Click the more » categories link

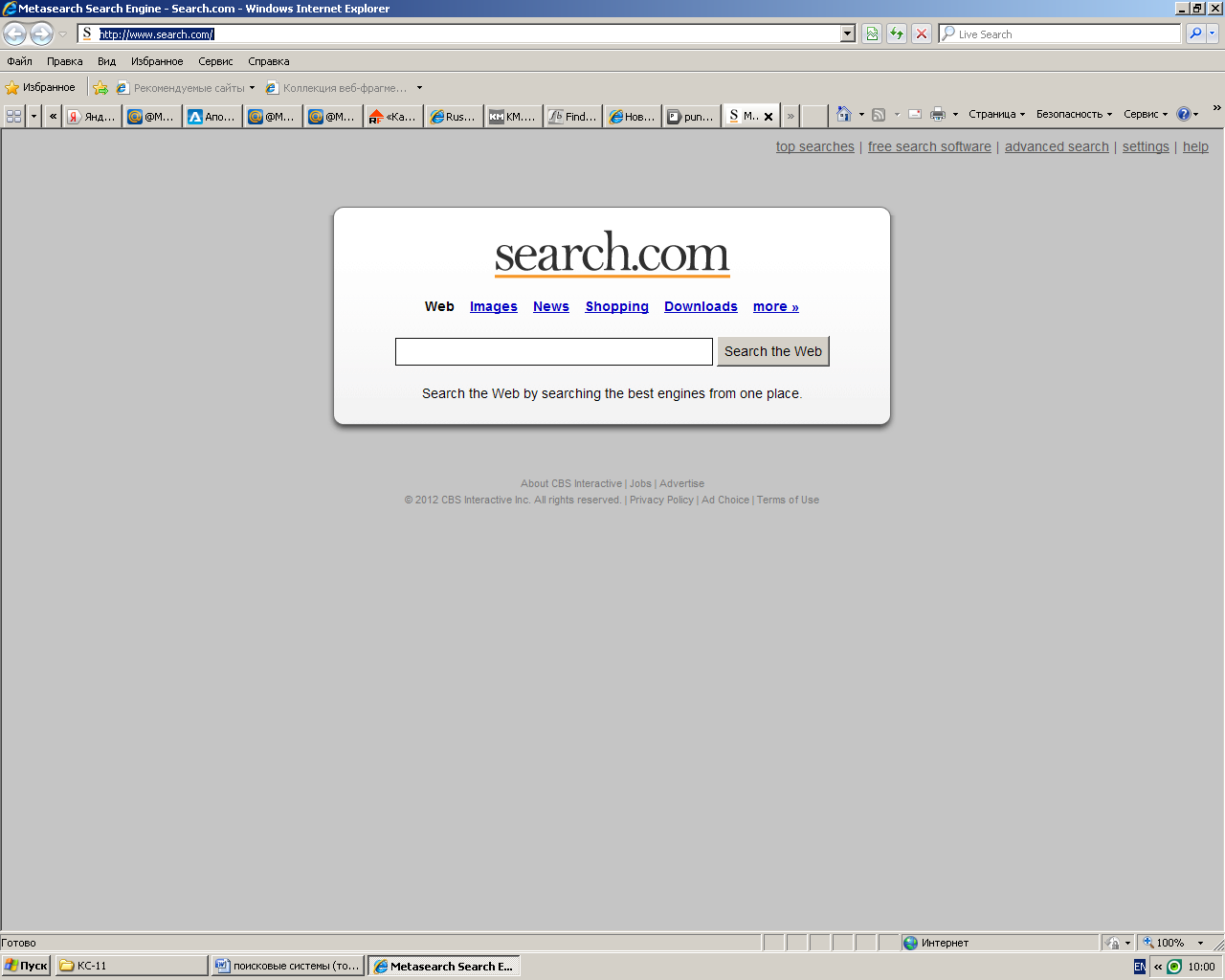pos(776,306)
